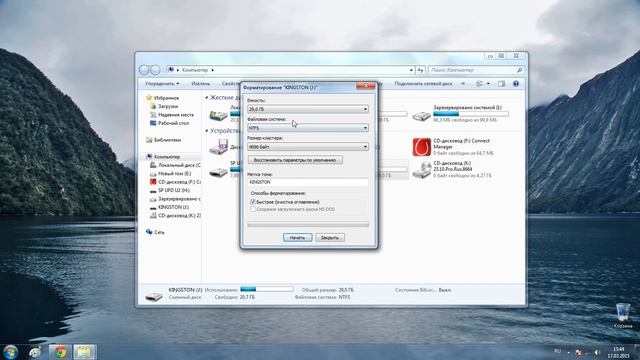
Task: Click the Извлечь toolbar command
Action: pyautogui.click(x=201, y=84)
